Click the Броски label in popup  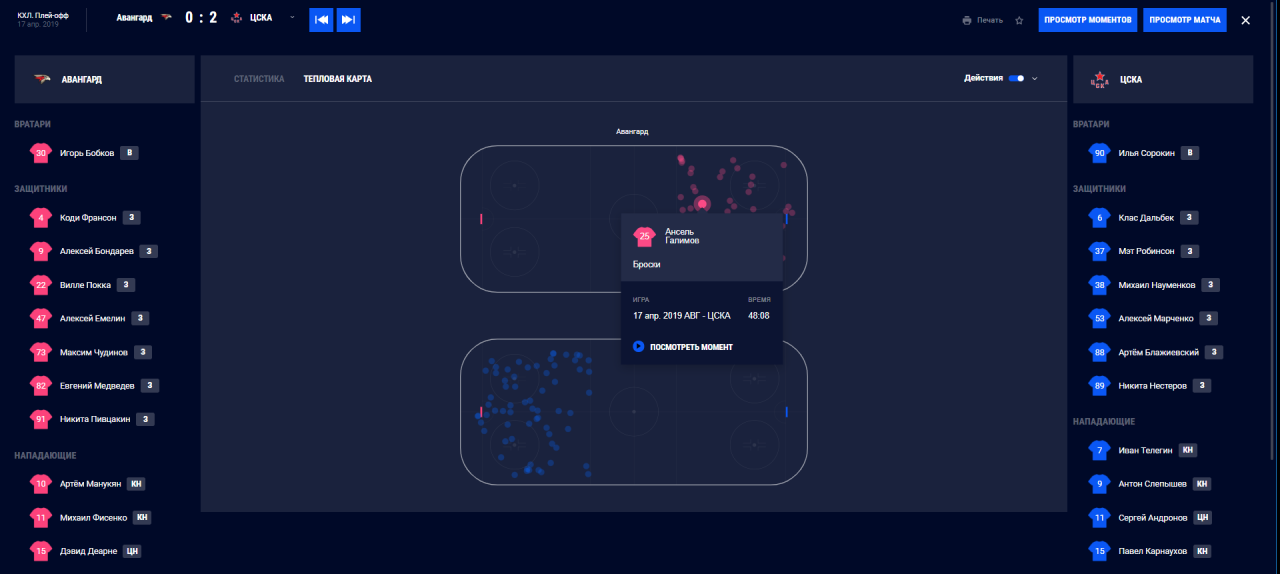646,265
